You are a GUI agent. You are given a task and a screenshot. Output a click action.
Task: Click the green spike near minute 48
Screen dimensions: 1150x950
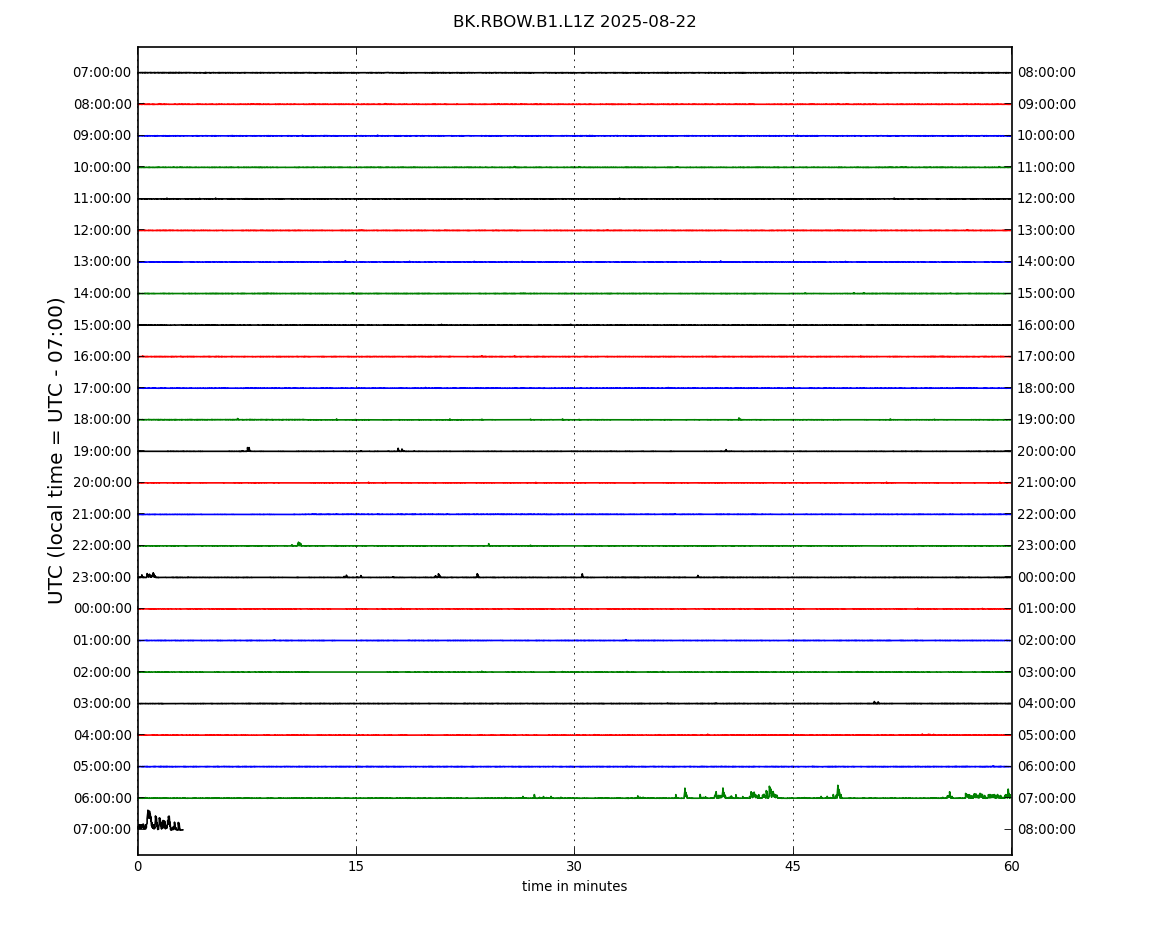point(838,792)
